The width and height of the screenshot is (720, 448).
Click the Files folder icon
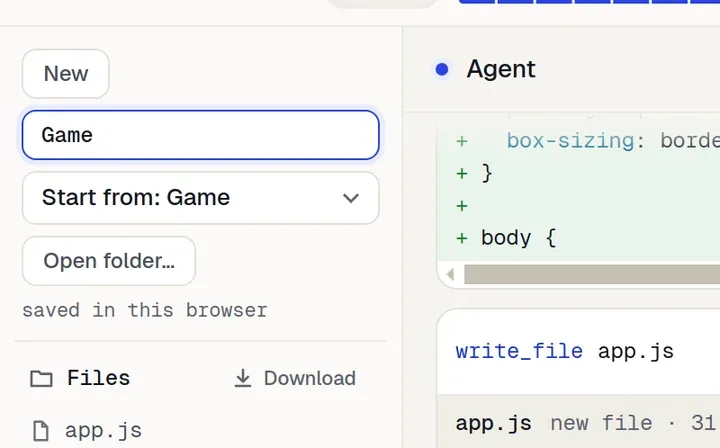41,379
